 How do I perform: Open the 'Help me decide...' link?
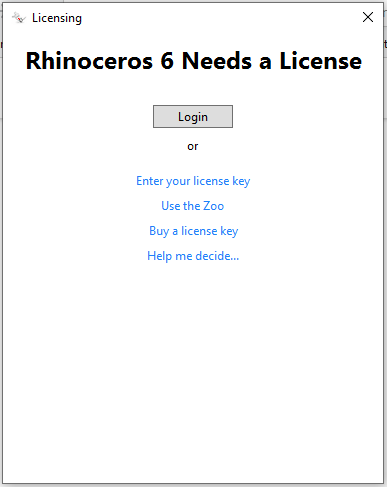pos(193,256)
